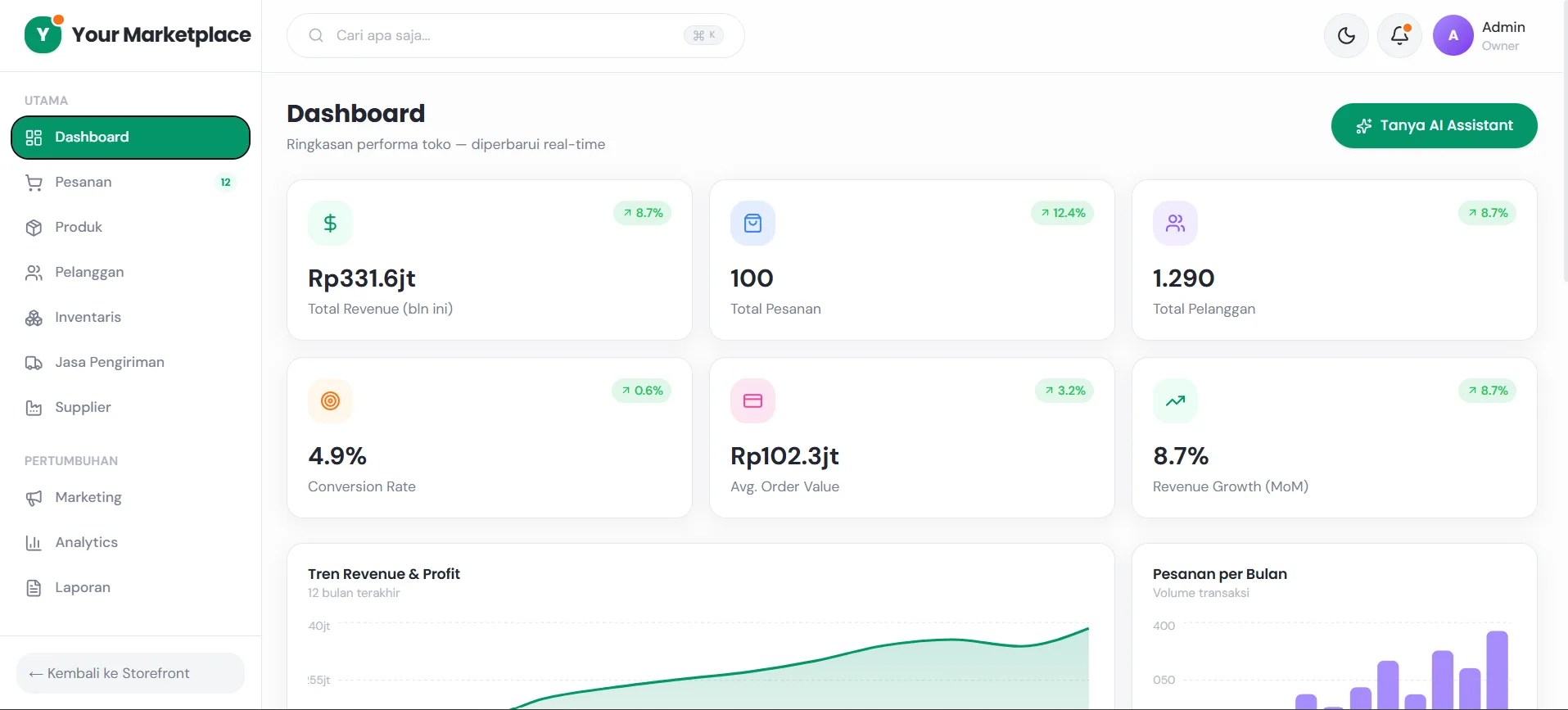Click the Marketing megaphone icon
The image size is (1568, 710).
point(34,498)
